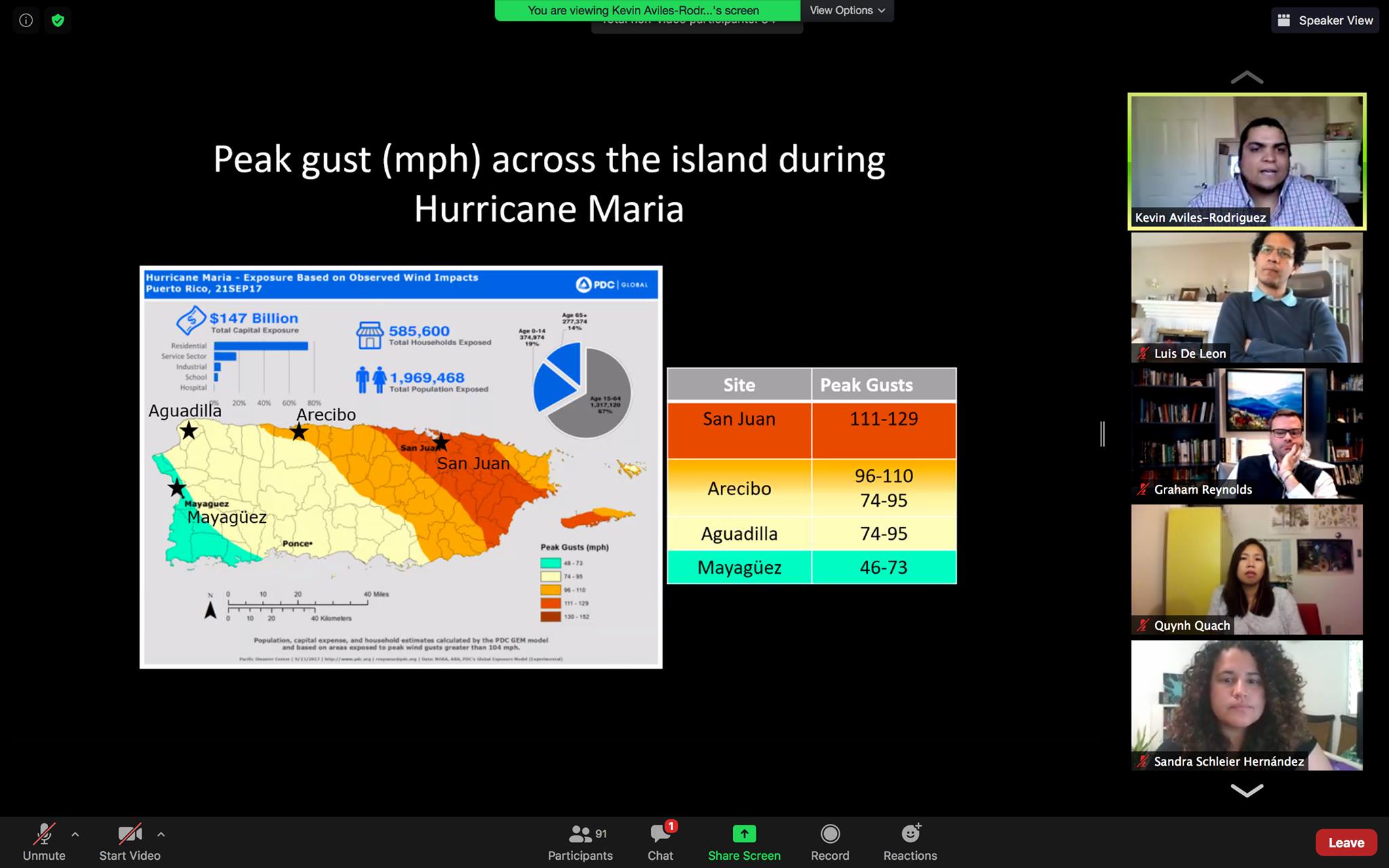Click the Mayagüez star marker on the map

[x=177, y=488]
